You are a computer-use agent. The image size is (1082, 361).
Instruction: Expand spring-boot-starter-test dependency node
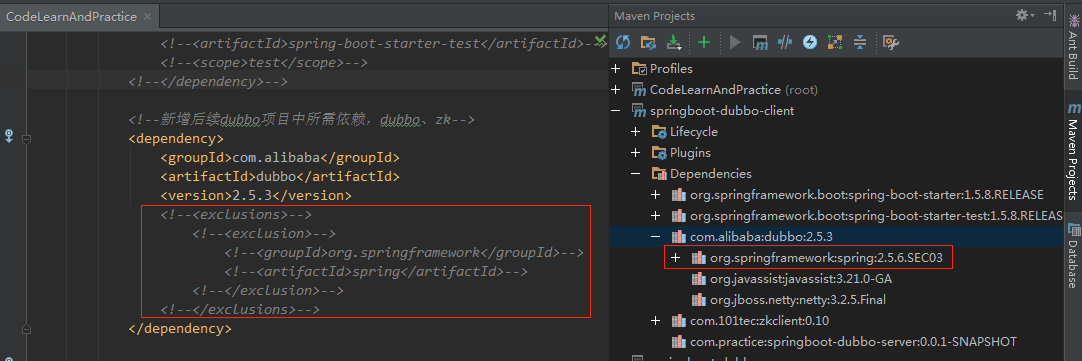(656, 216)
